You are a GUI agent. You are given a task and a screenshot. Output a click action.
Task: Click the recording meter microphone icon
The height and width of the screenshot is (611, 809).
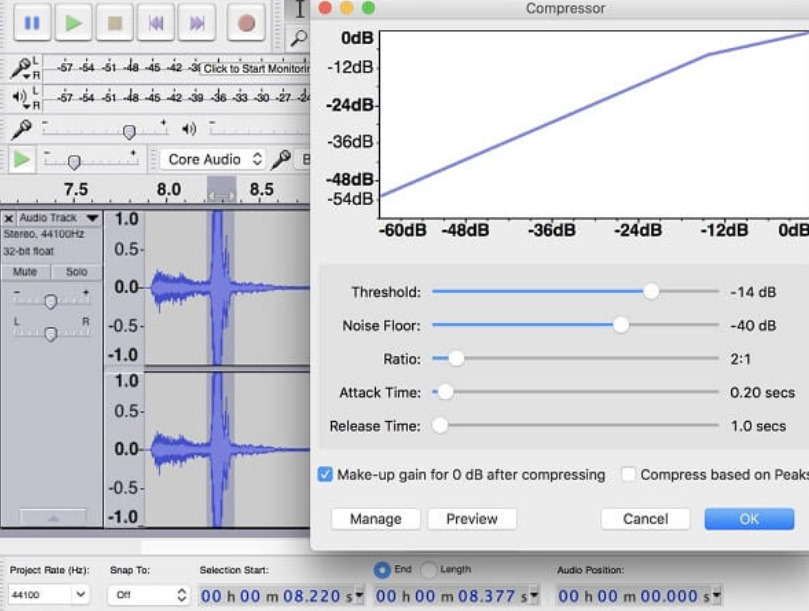21,68
